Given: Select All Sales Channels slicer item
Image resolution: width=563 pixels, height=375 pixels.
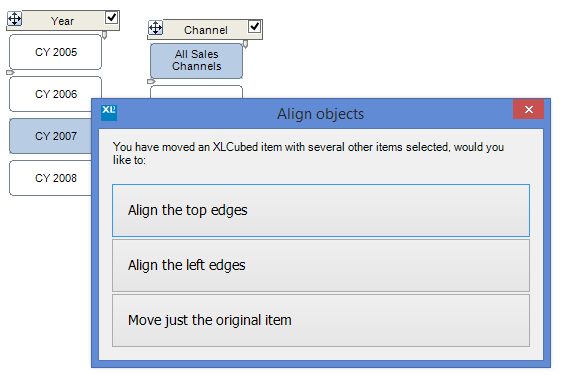Looking at the screenshot, I should coord(196,61).
